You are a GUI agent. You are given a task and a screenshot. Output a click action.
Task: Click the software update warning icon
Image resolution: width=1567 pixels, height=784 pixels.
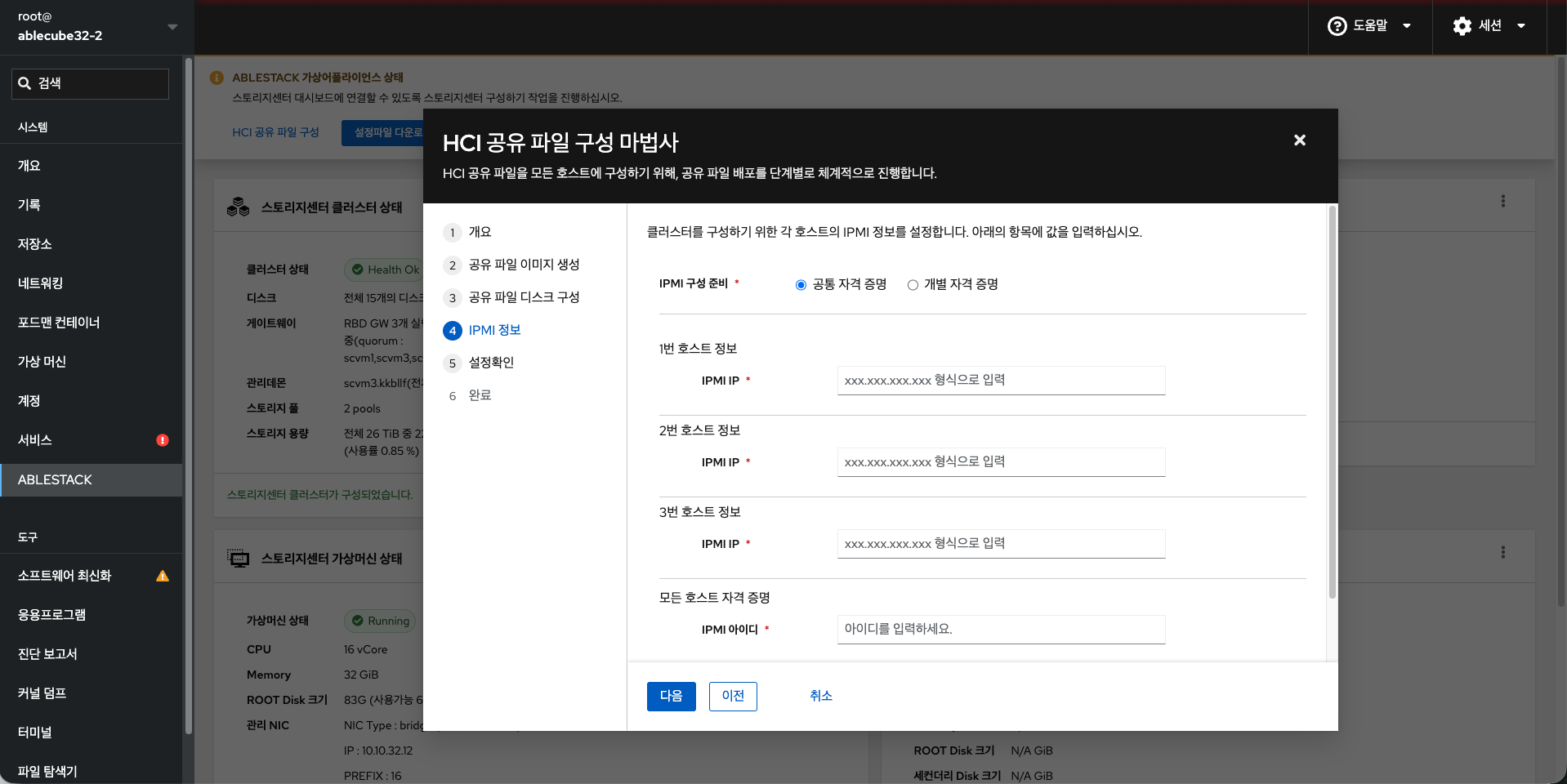(x=163, y=576)
